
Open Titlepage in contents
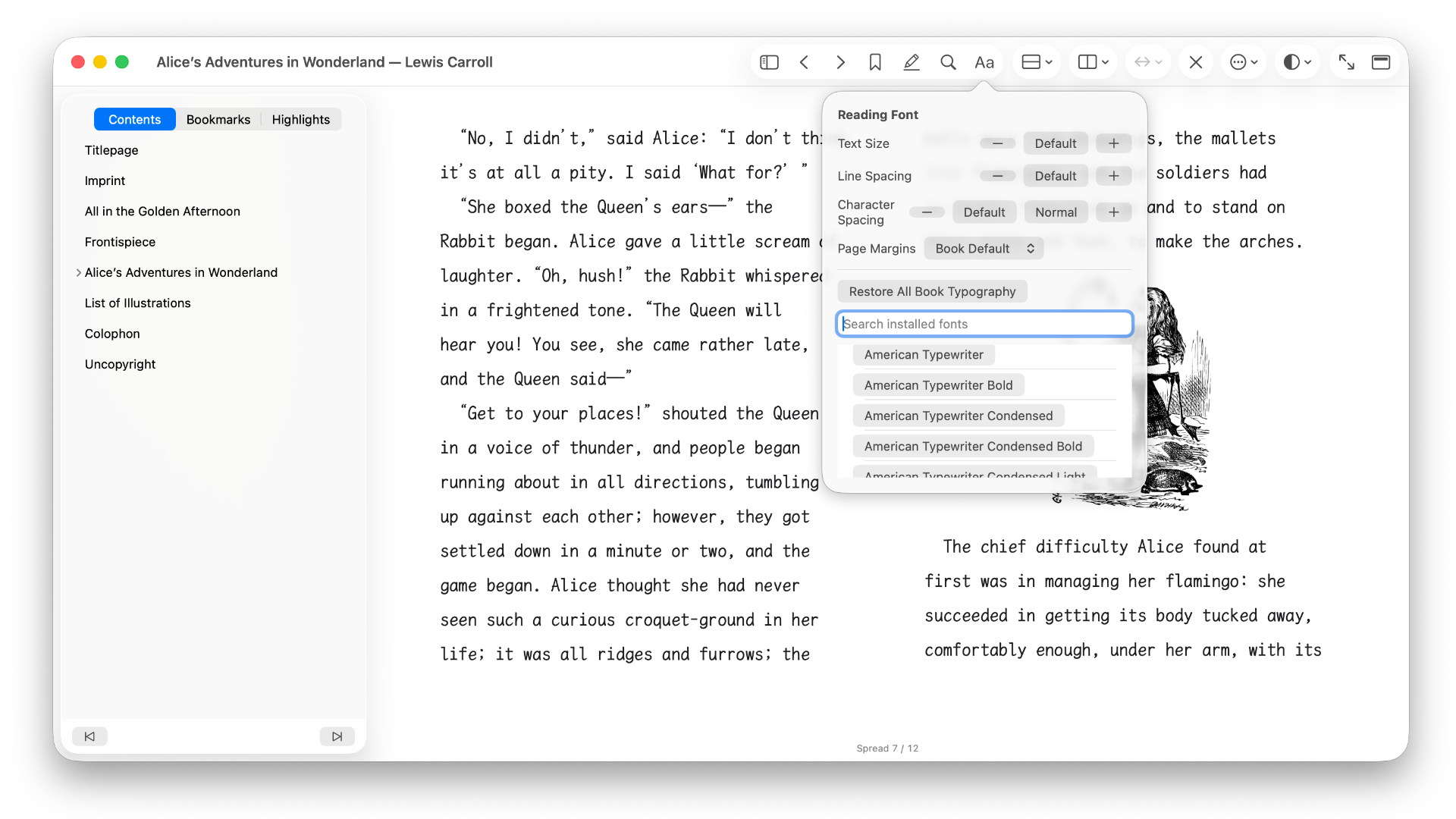(x=111, y=150)
